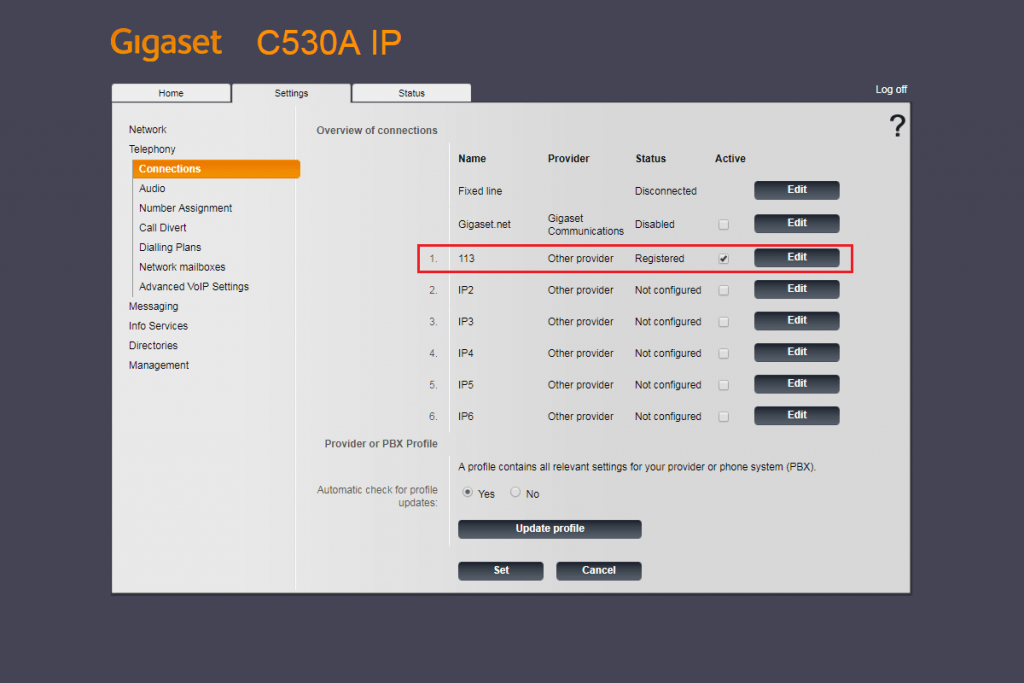The width and height of the screenshot is (1024, 683).
Task: Edit the IP6 connection
Action: point(797,415)
